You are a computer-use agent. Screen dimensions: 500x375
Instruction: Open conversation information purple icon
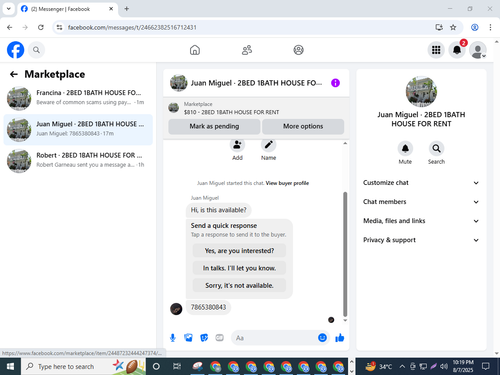[335, 83]
